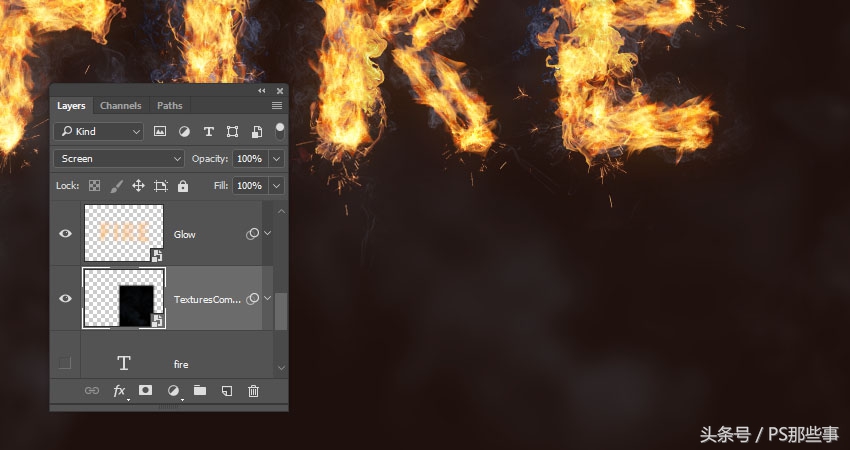Click the fire layer name
The width and height of the screenshot is (850, 450).
click(x=181, y=364)
